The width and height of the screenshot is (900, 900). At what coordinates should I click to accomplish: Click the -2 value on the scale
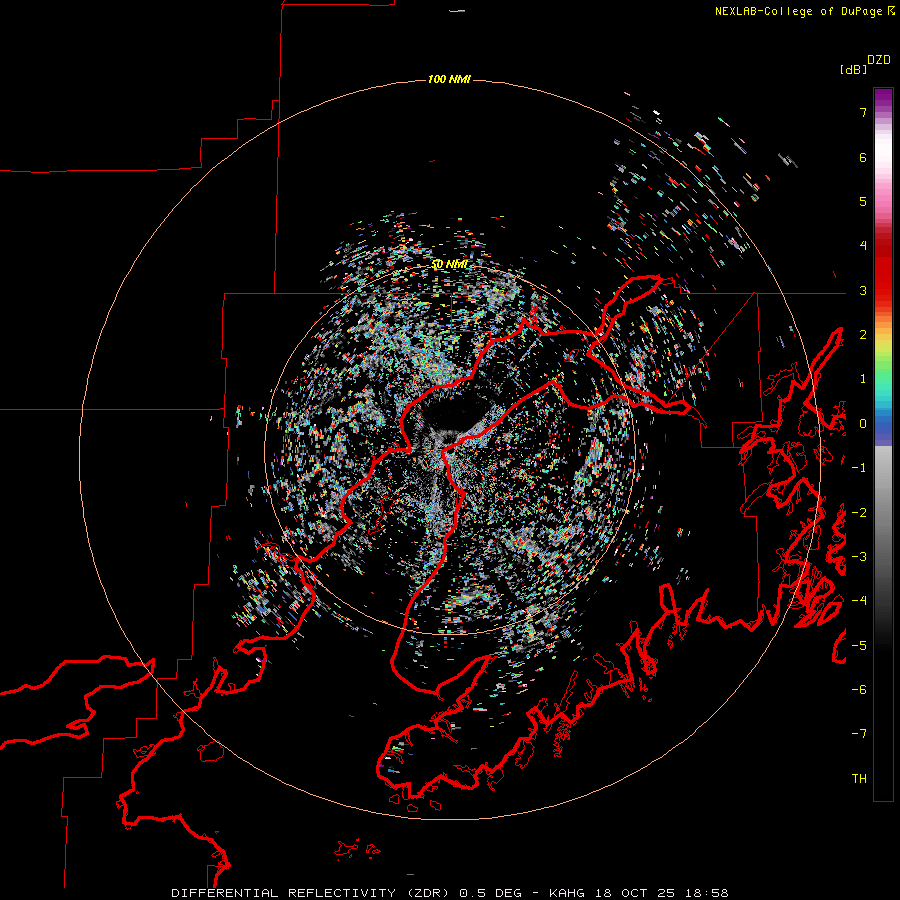(x=859, y=513)
